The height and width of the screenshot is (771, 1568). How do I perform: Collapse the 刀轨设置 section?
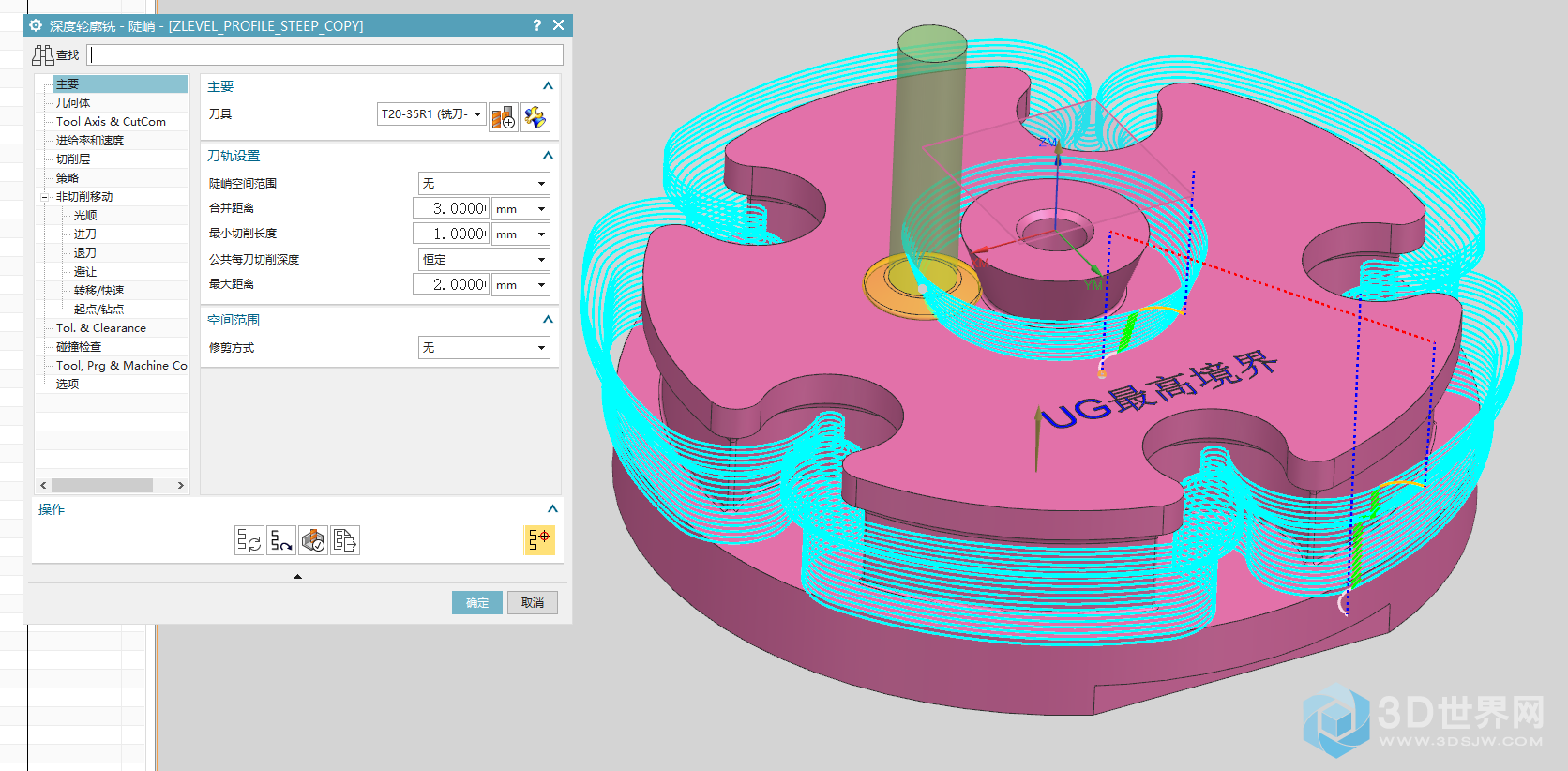549,156
